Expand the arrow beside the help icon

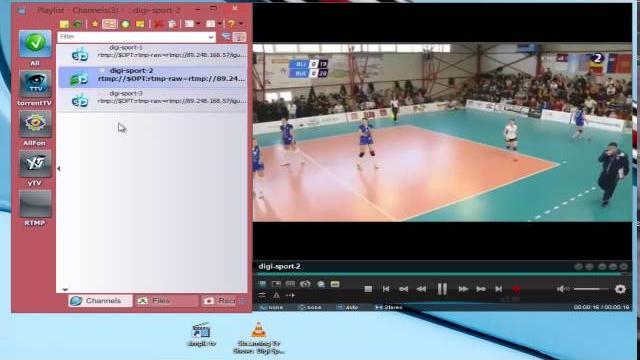coord(241,24)
